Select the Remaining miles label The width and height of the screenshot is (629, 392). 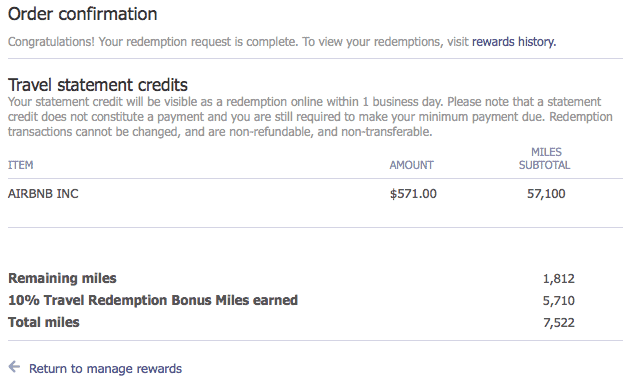tap(62, 278)
